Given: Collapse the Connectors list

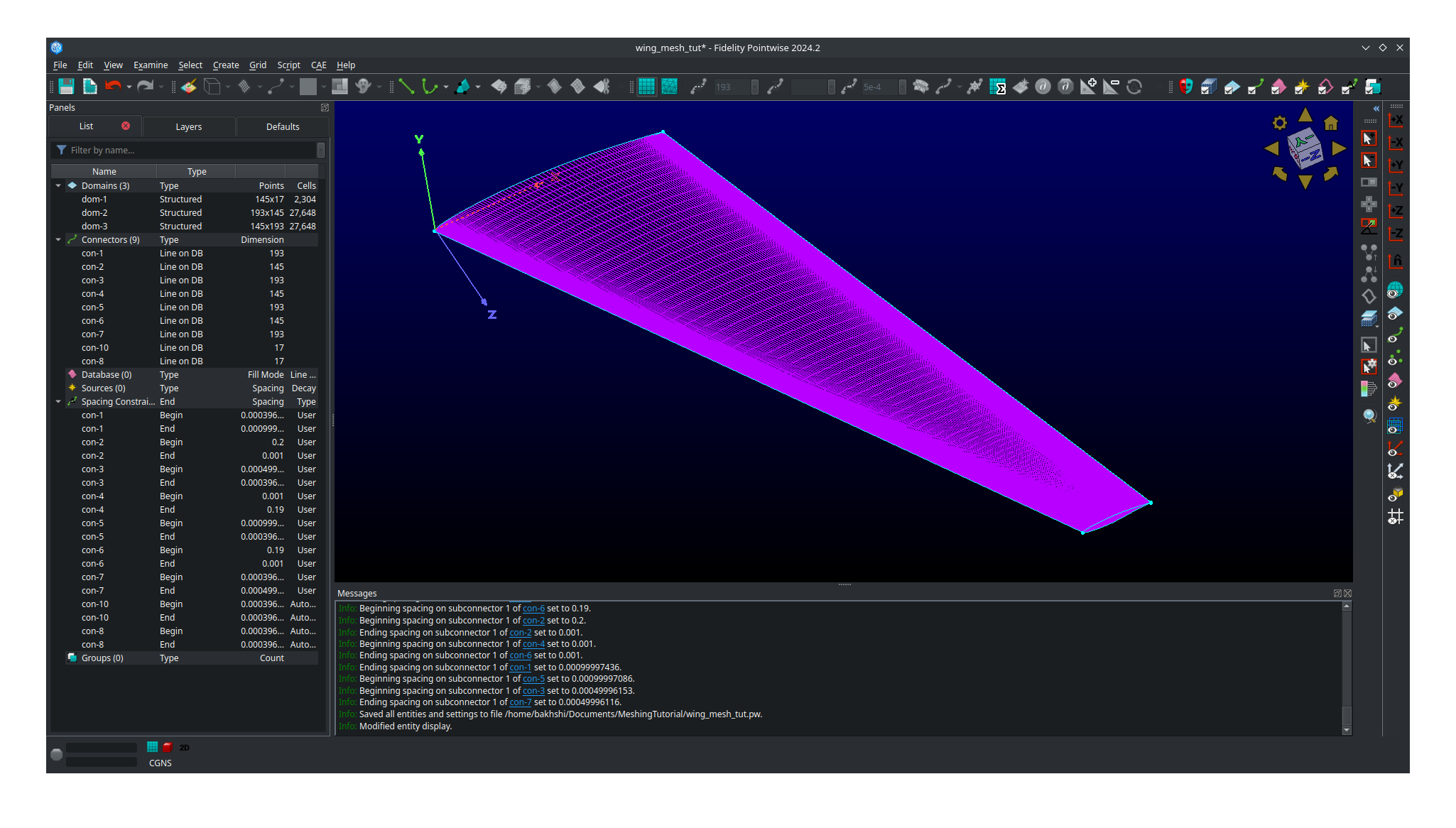Looking at the screenshot, I should click(x=58, y=239).
